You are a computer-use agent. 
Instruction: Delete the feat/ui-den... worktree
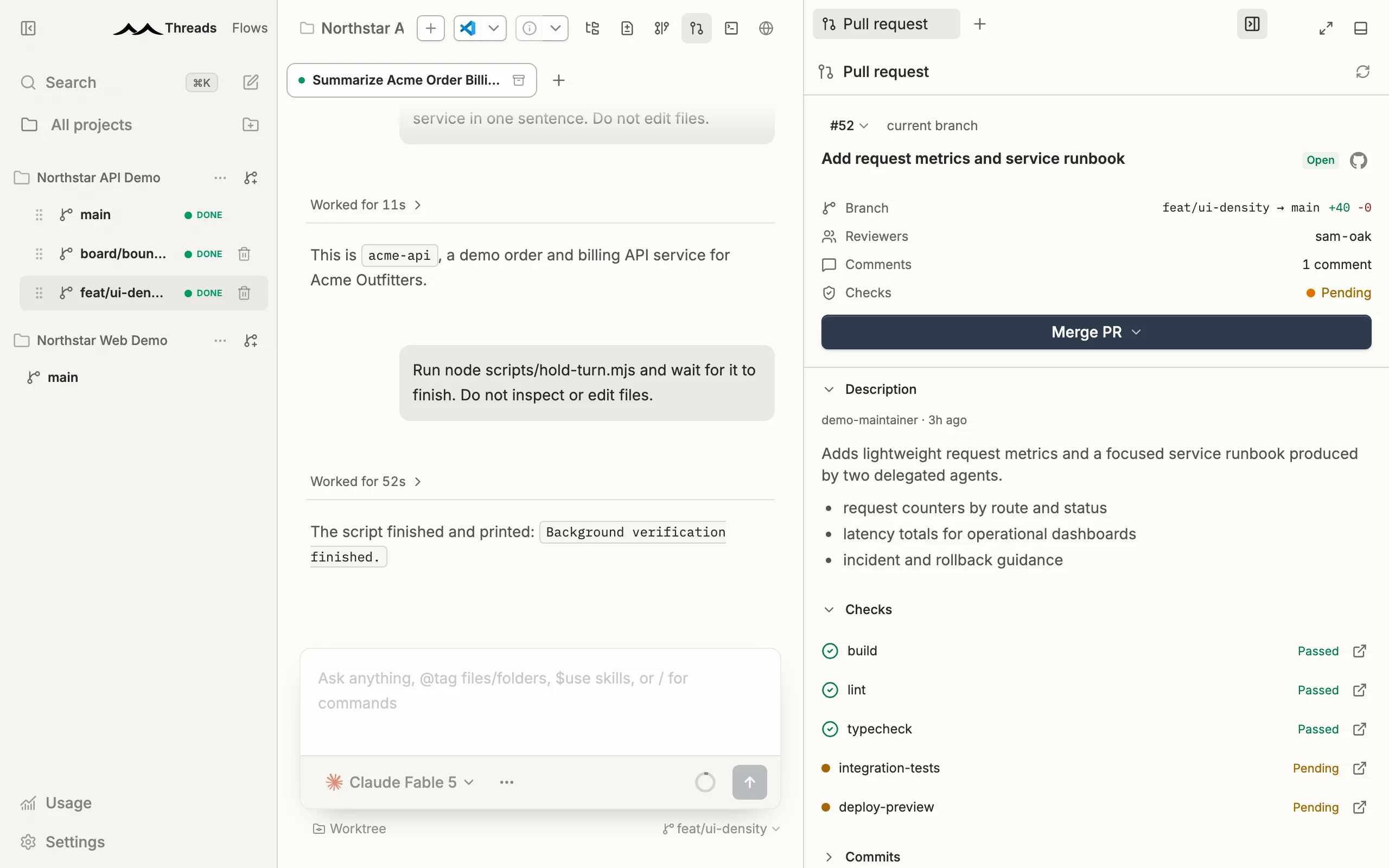tap(244, 293)
